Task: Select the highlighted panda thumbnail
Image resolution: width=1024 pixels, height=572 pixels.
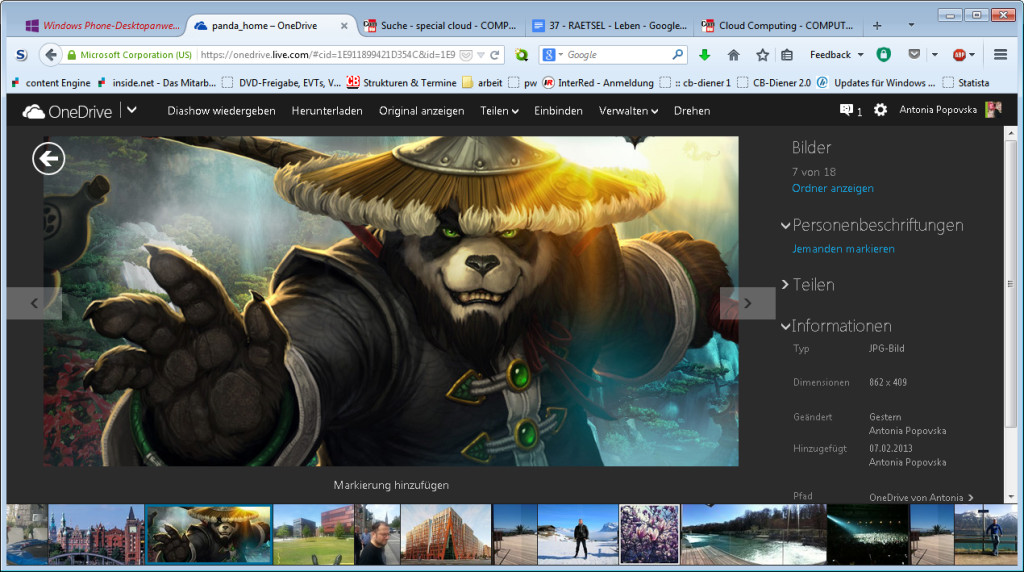Action: [x=209, y=534]
